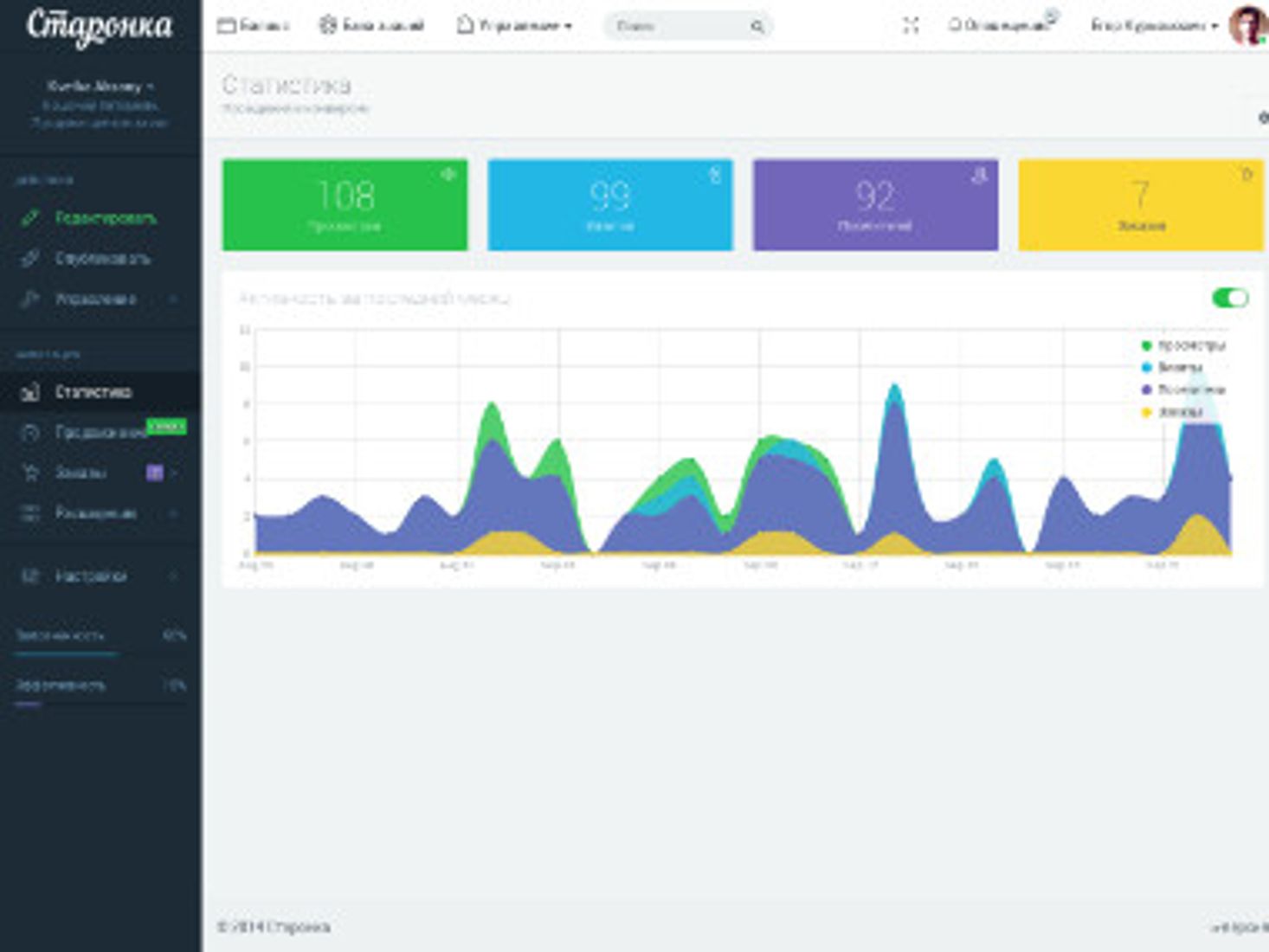The image size is (1269, 952).
Task: Open the user name dropdown near avatar
Action: (x=1155, y=26)
